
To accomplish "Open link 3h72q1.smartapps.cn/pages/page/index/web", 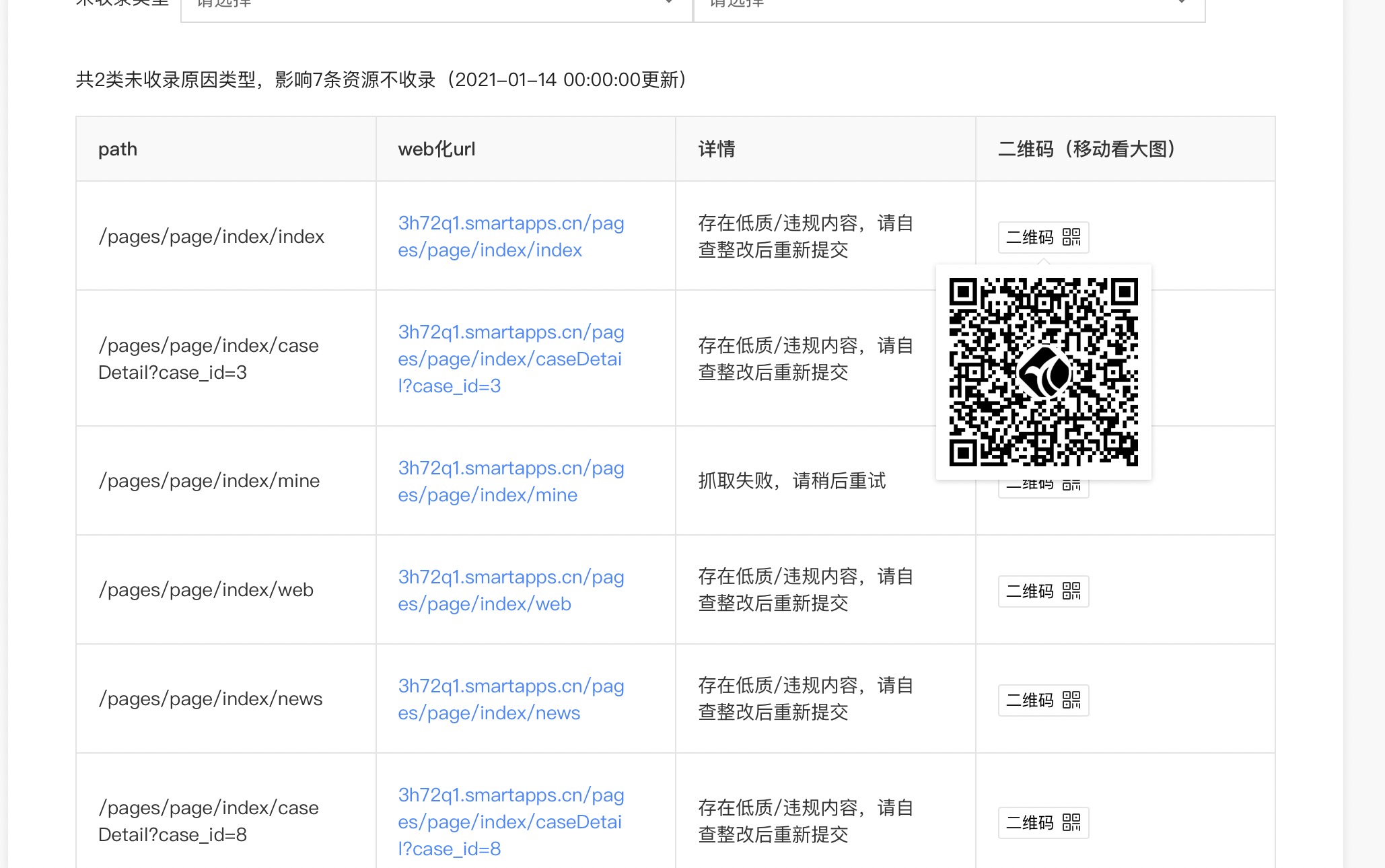I will coord(511,590).
